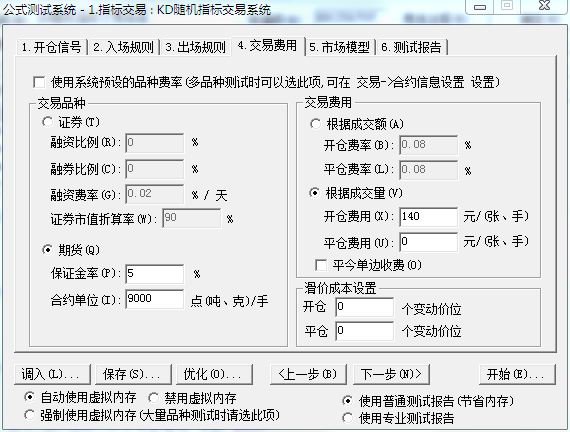Advance with 下一步(N)> button
The width and height of the screenshot is (570, 432).
[392, 374]
